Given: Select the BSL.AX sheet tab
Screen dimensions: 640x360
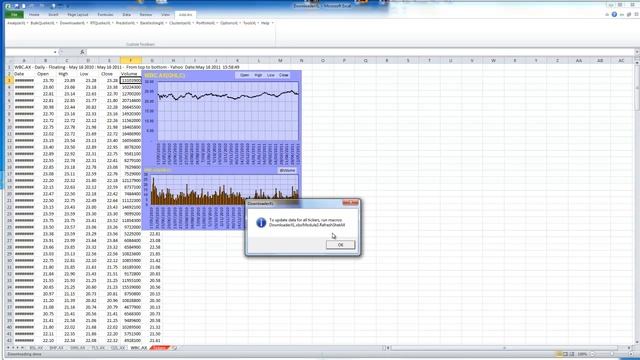Looking at the screenshot, I should click(36, 348).
